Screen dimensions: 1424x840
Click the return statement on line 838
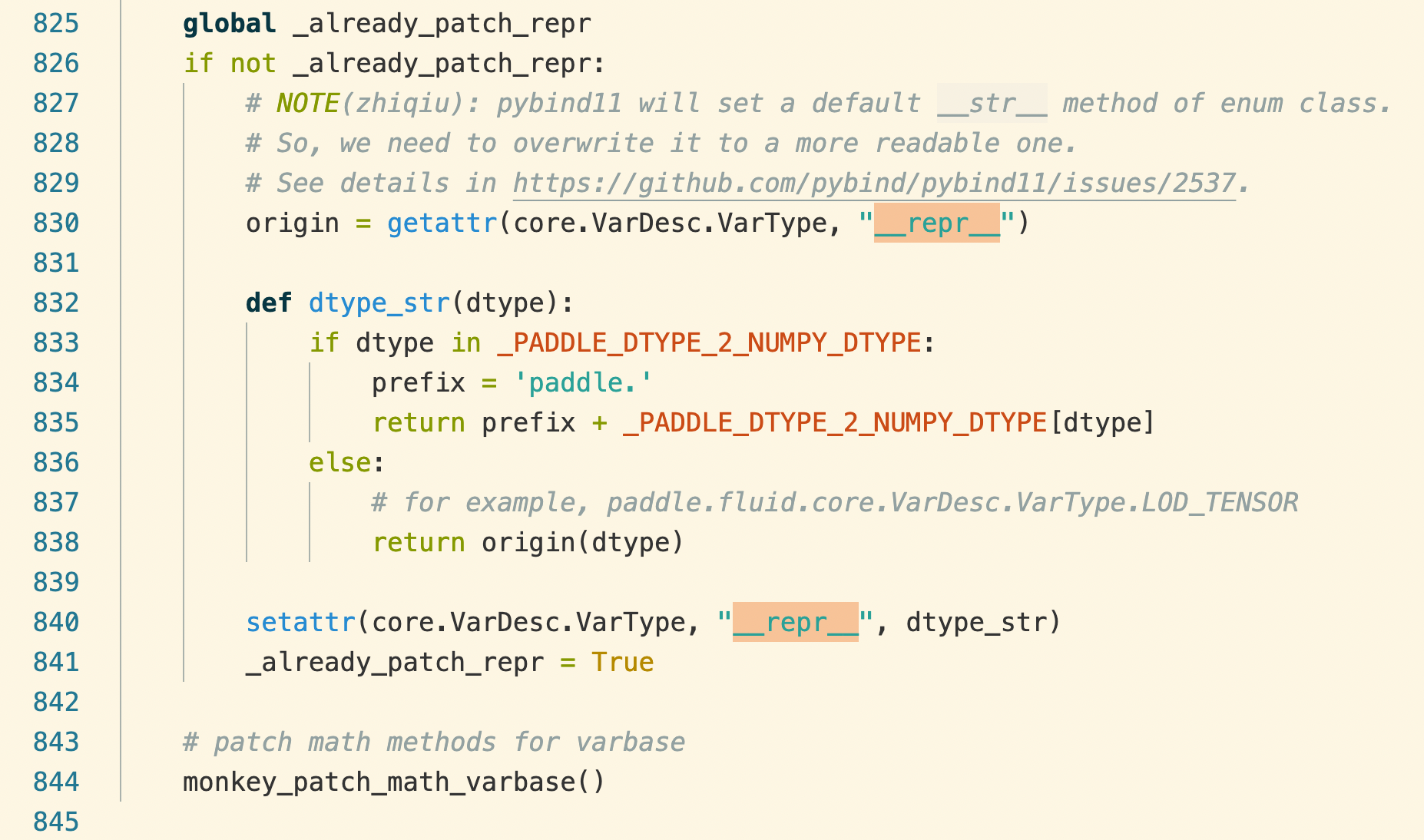(417, 542)
